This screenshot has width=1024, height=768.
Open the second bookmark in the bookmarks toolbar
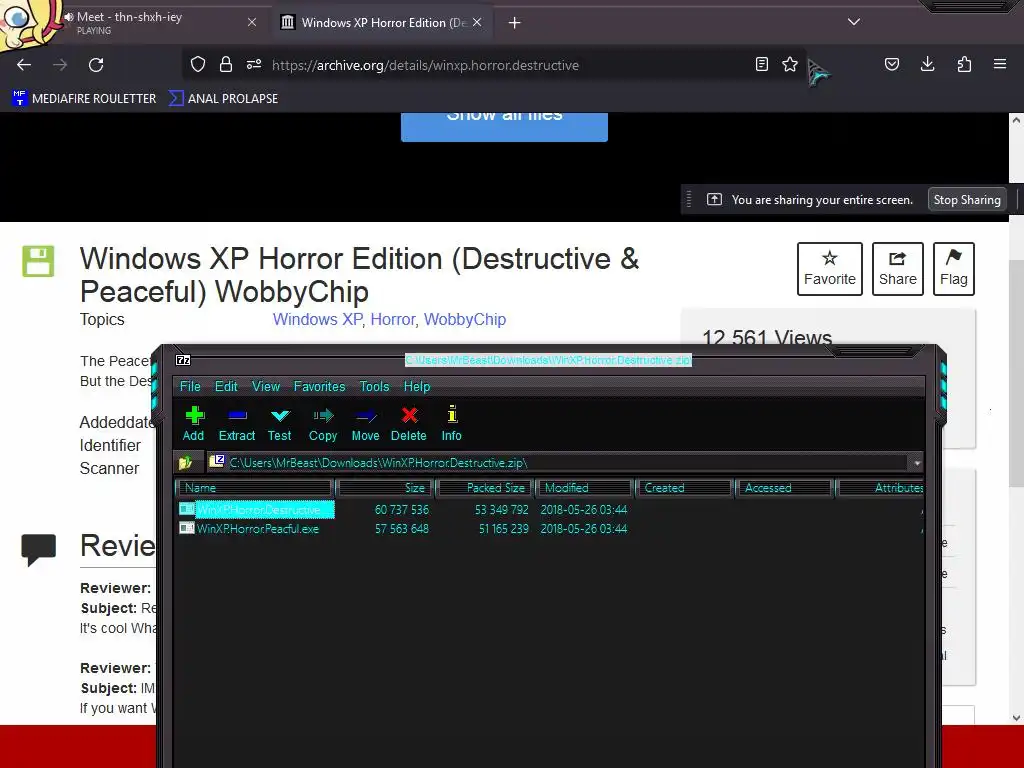[x=223, y=99]
